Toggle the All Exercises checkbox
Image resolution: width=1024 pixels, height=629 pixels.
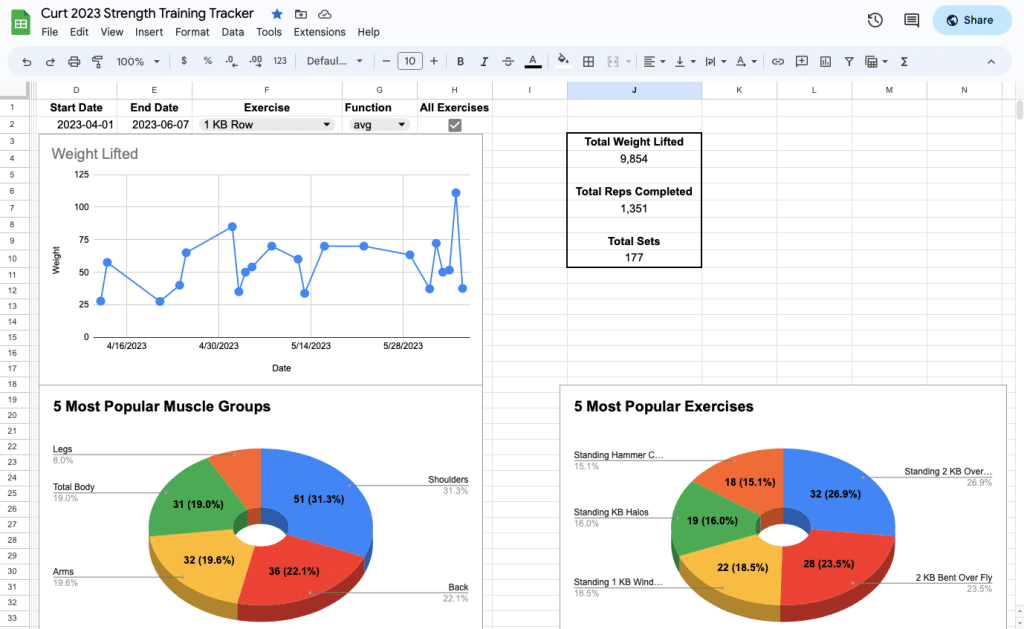[x=455, y=125]
